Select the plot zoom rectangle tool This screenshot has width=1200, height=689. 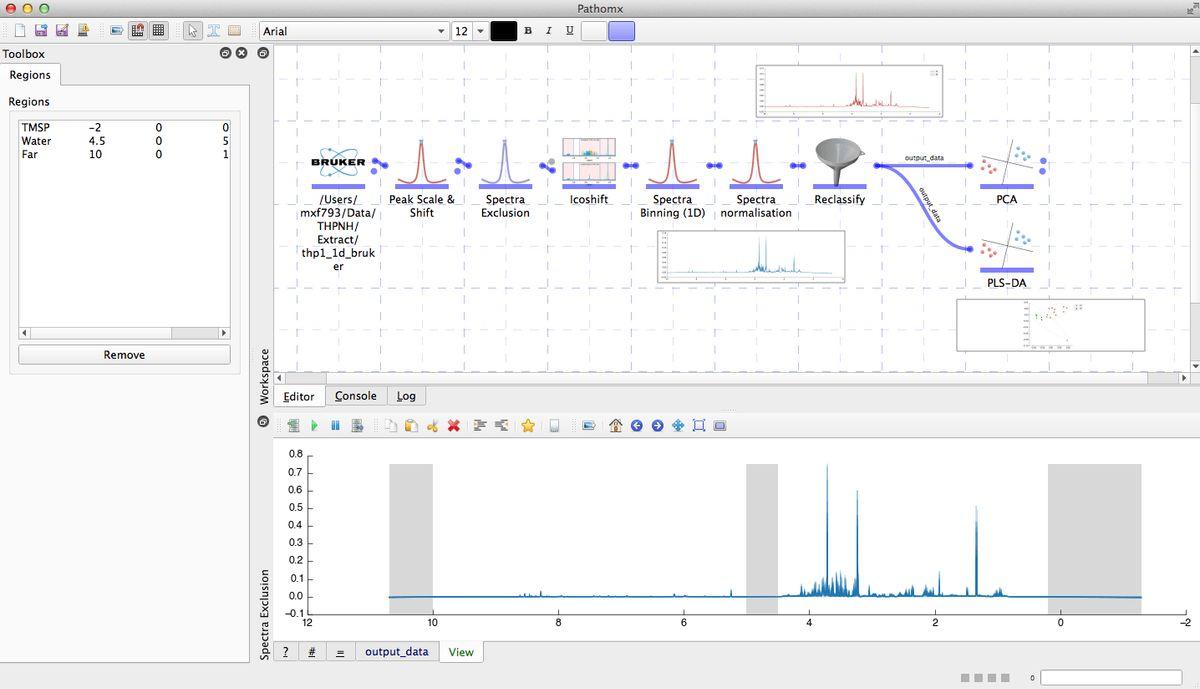[699, 426]
